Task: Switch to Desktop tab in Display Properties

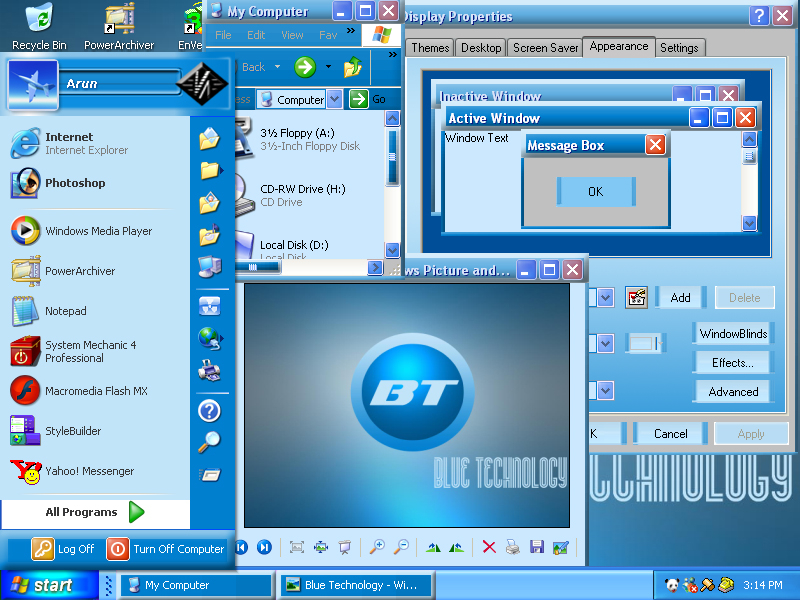Action: coord(481,47)
